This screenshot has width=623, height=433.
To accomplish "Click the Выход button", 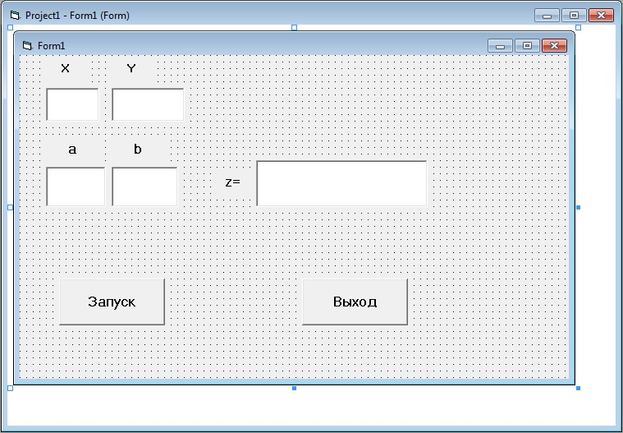I will 355,302.
